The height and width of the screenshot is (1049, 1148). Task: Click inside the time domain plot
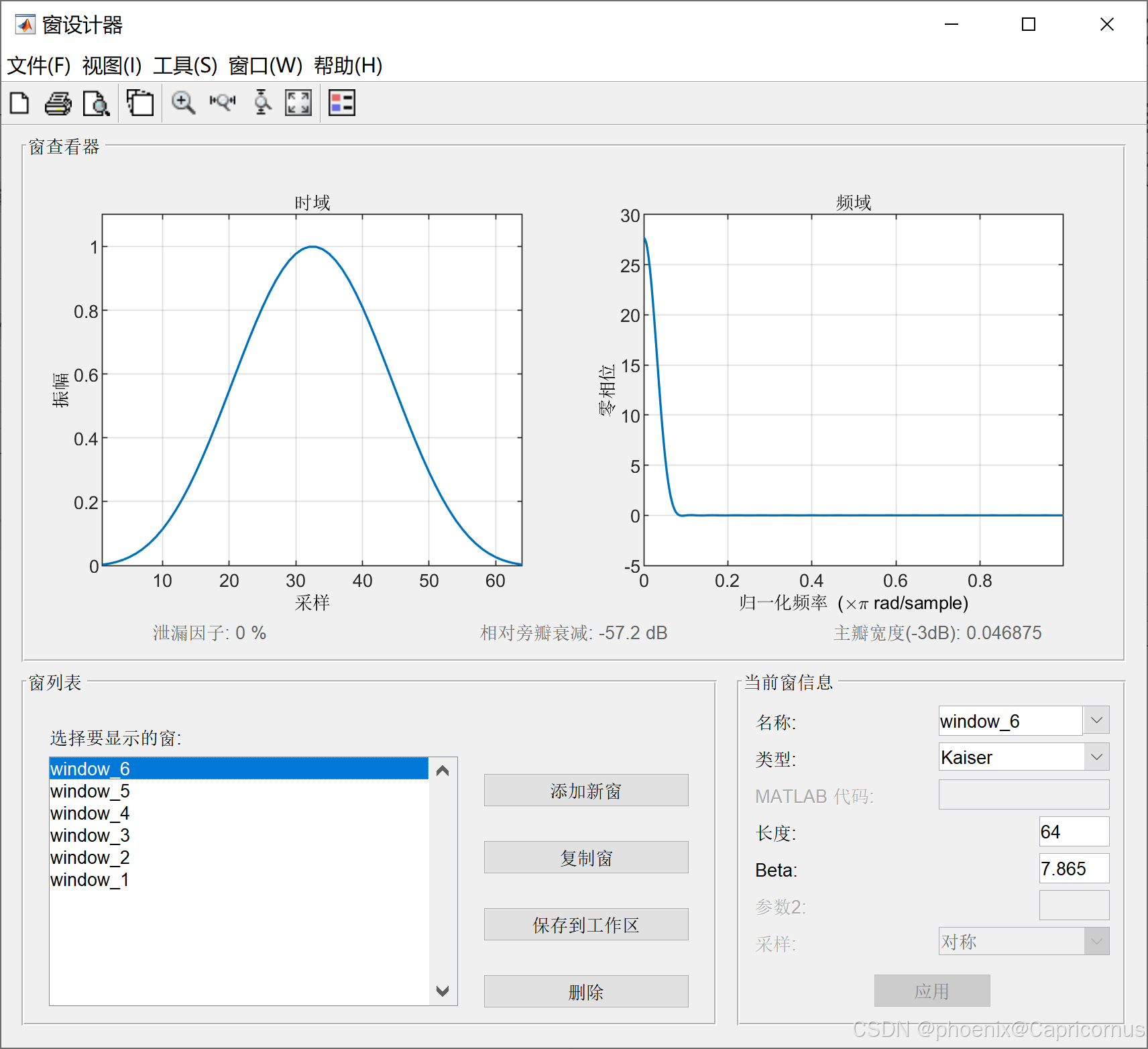(312, 390)
